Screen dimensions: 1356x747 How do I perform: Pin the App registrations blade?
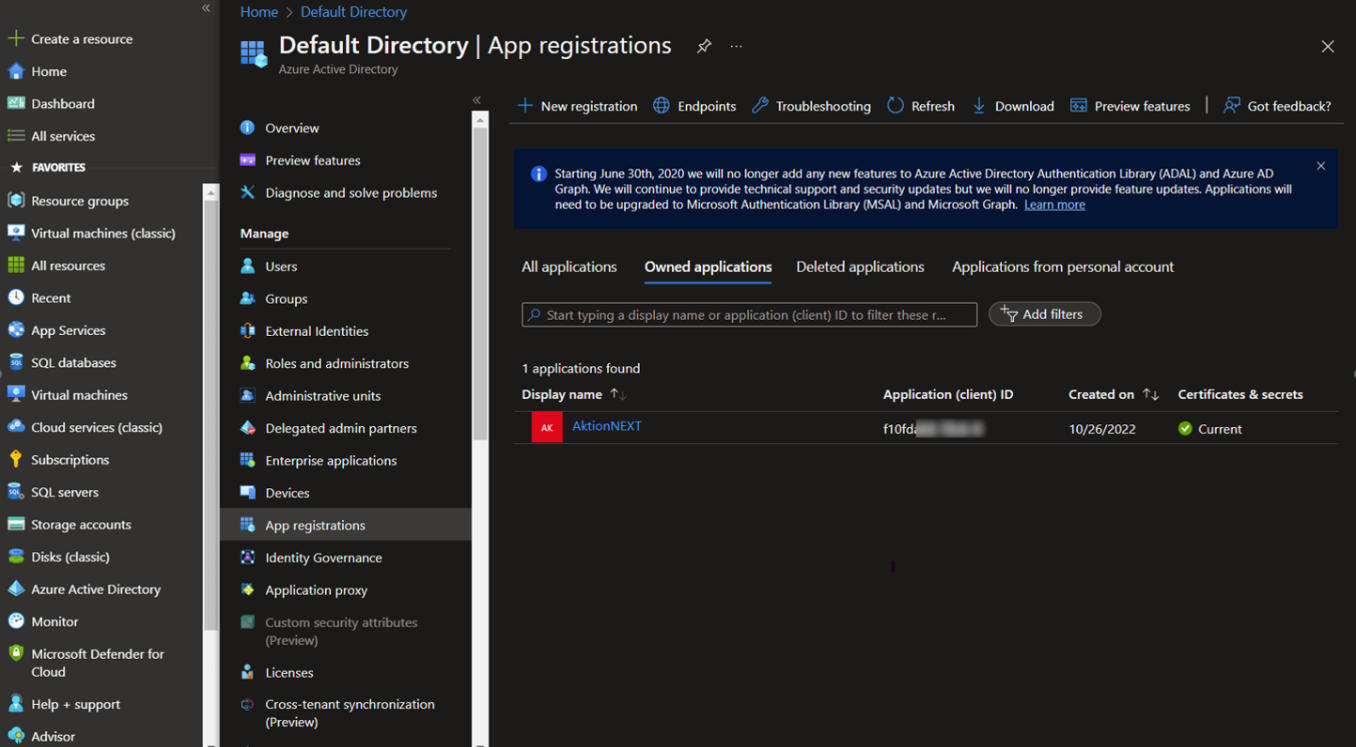point(704,46)
